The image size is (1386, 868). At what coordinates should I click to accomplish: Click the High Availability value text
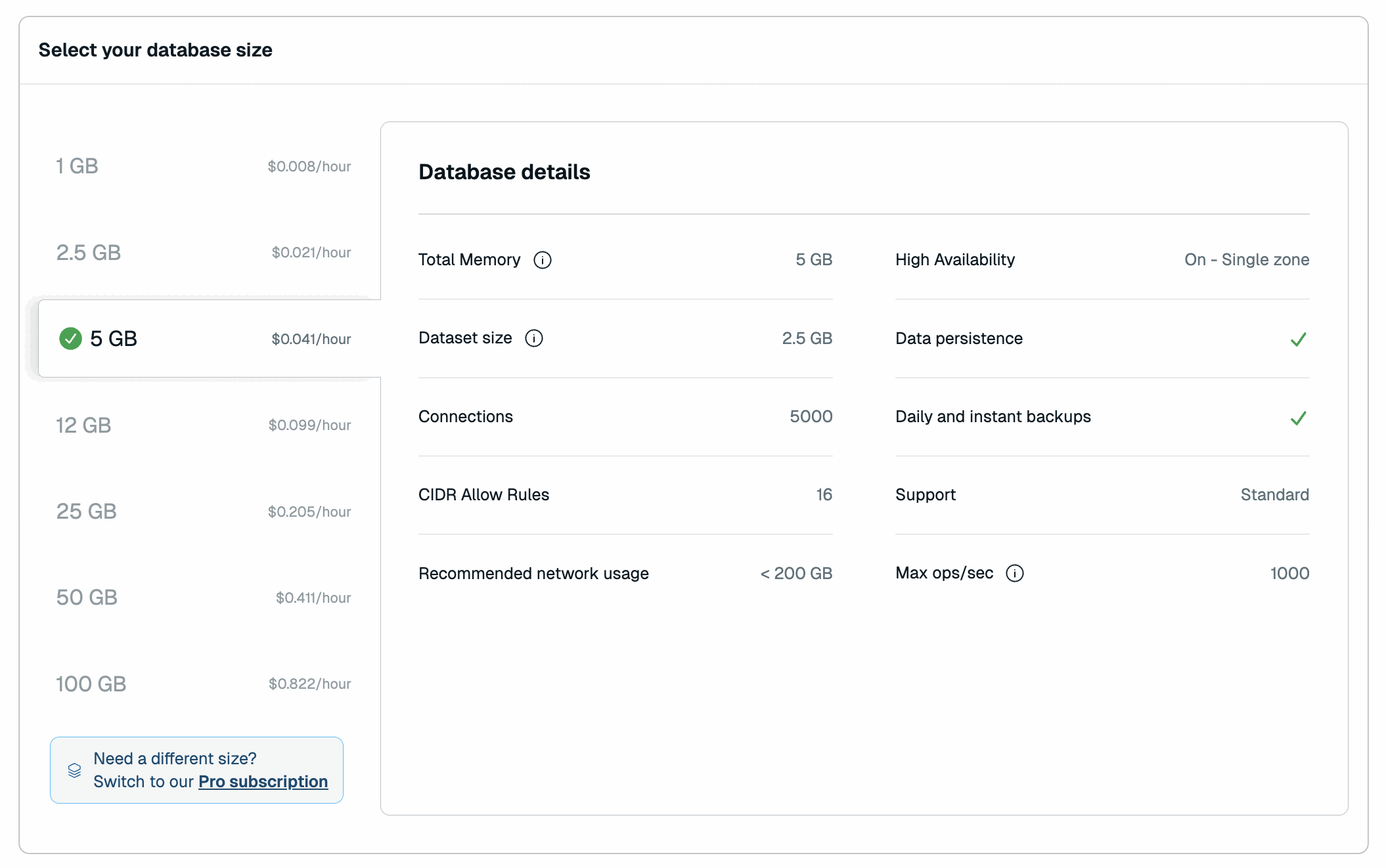tap(1246, 260)
